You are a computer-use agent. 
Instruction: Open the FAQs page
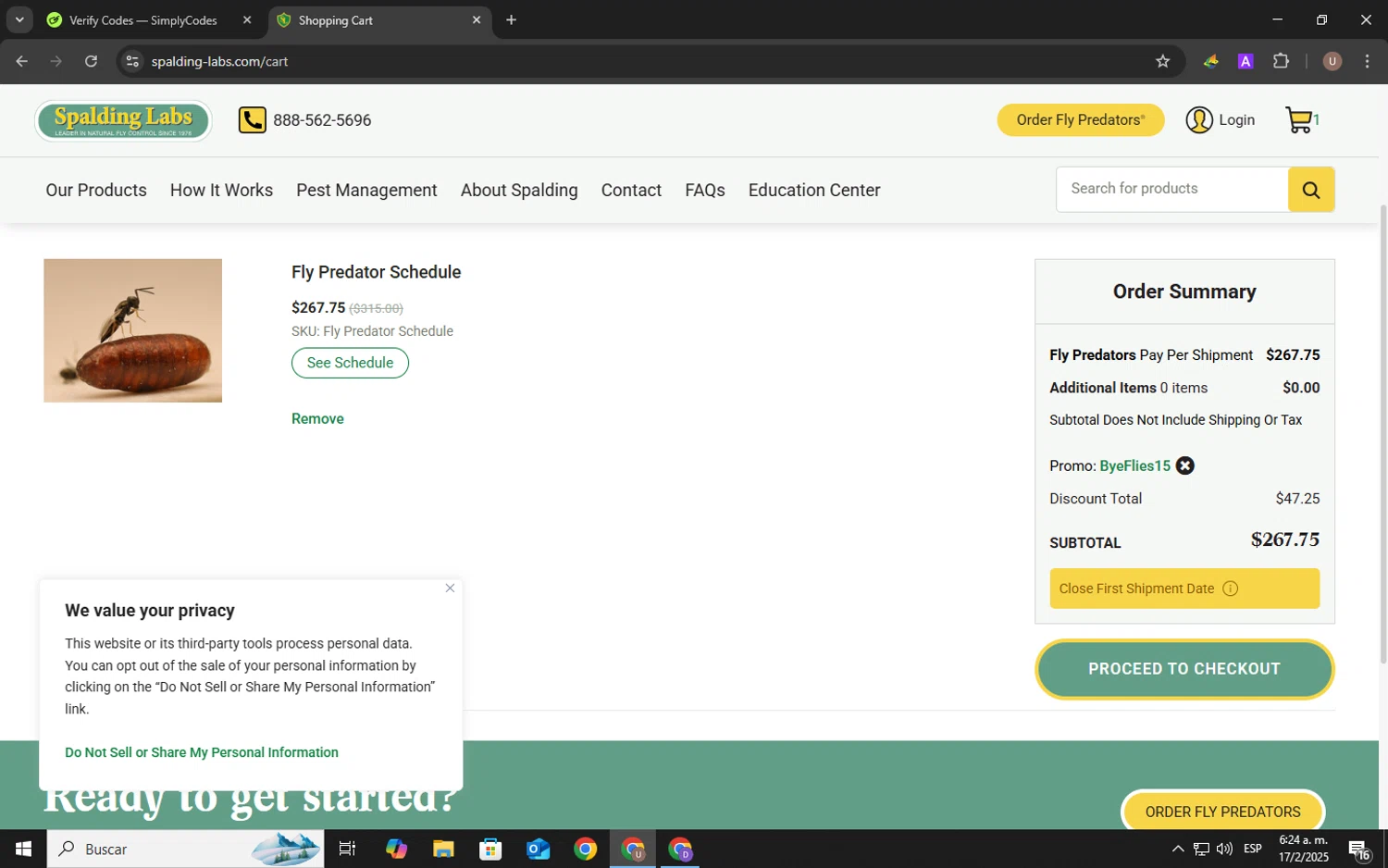705,190
